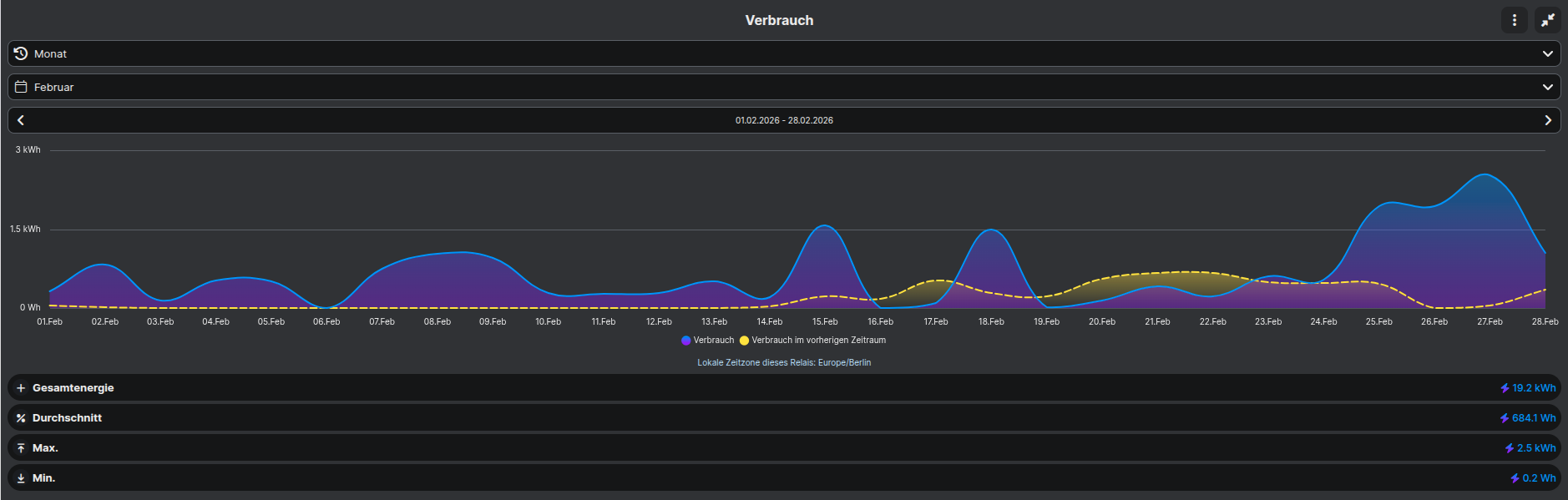The image size is (1568, 500).
Task: Open the three-dot options menu
Action: click(x=1514, y=20)
